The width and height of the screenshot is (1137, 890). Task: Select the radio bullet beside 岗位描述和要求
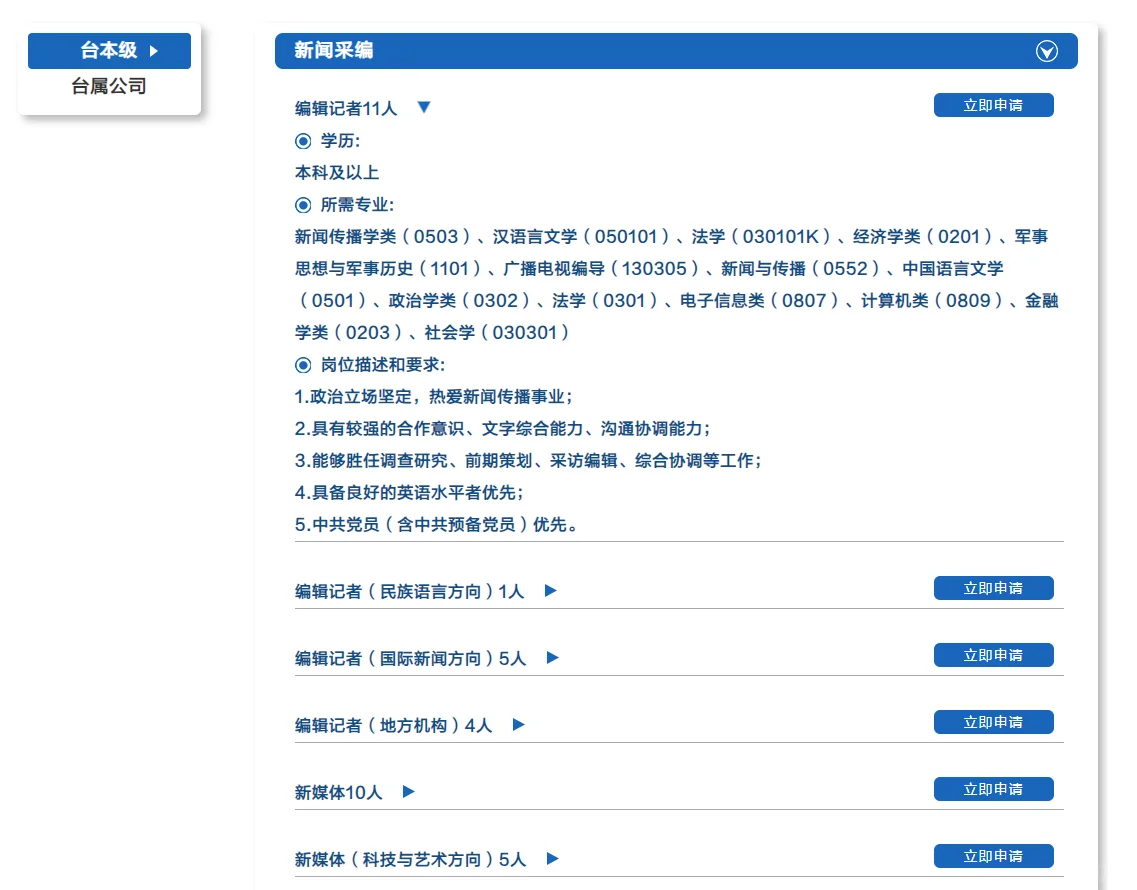[302, 365]
